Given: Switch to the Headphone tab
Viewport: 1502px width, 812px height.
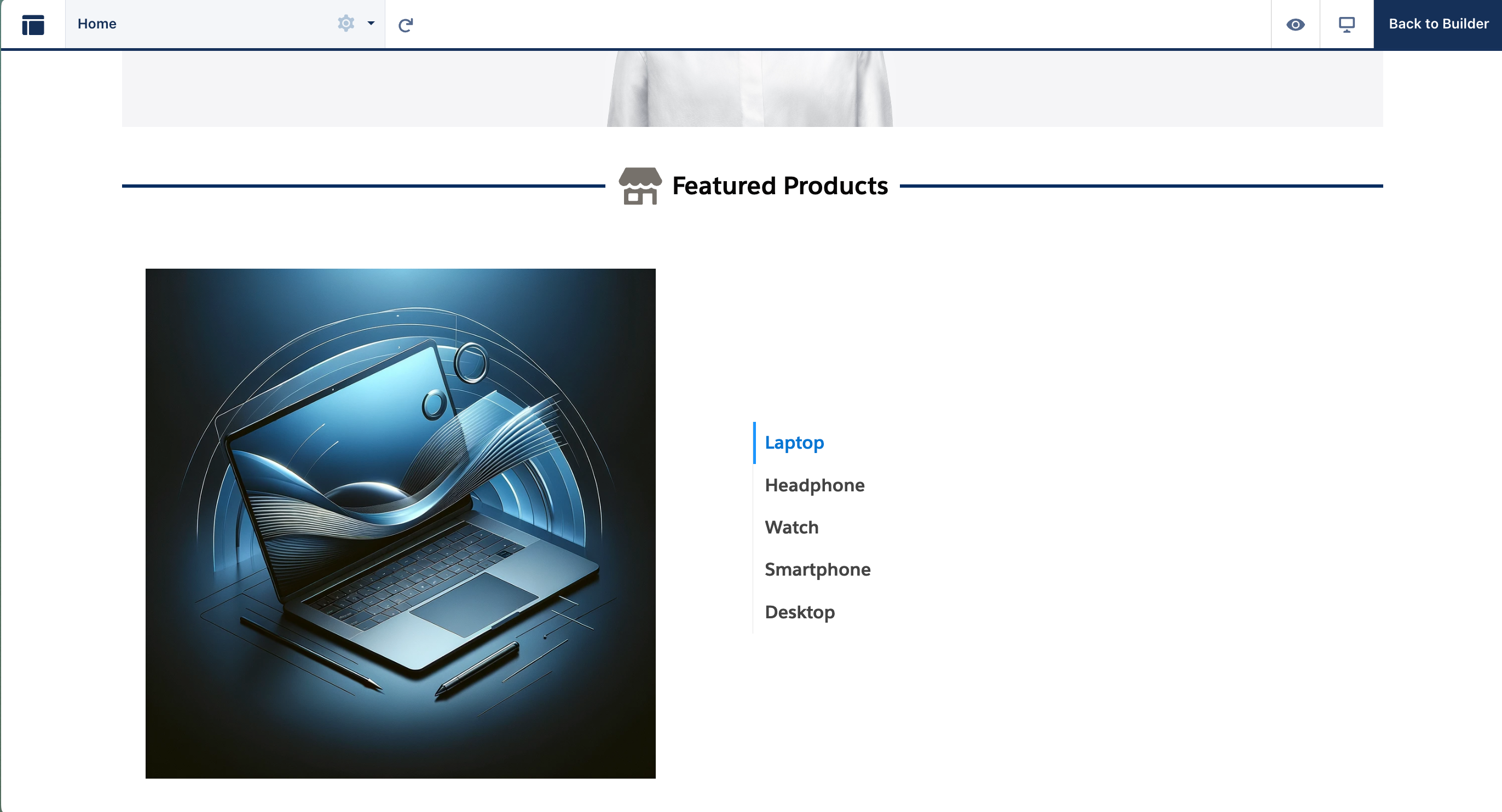Looking at the screenshot, I should tap(814, 485).
